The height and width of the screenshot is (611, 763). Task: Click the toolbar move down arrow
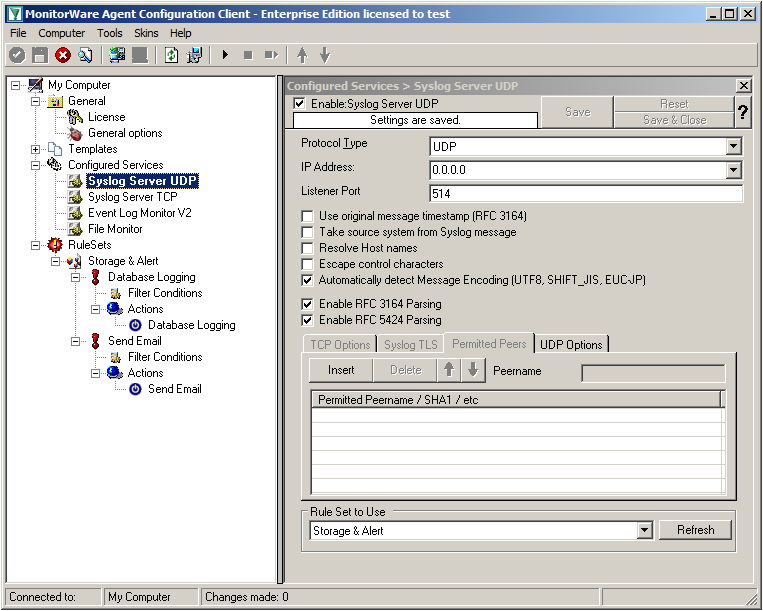[325, 55]
